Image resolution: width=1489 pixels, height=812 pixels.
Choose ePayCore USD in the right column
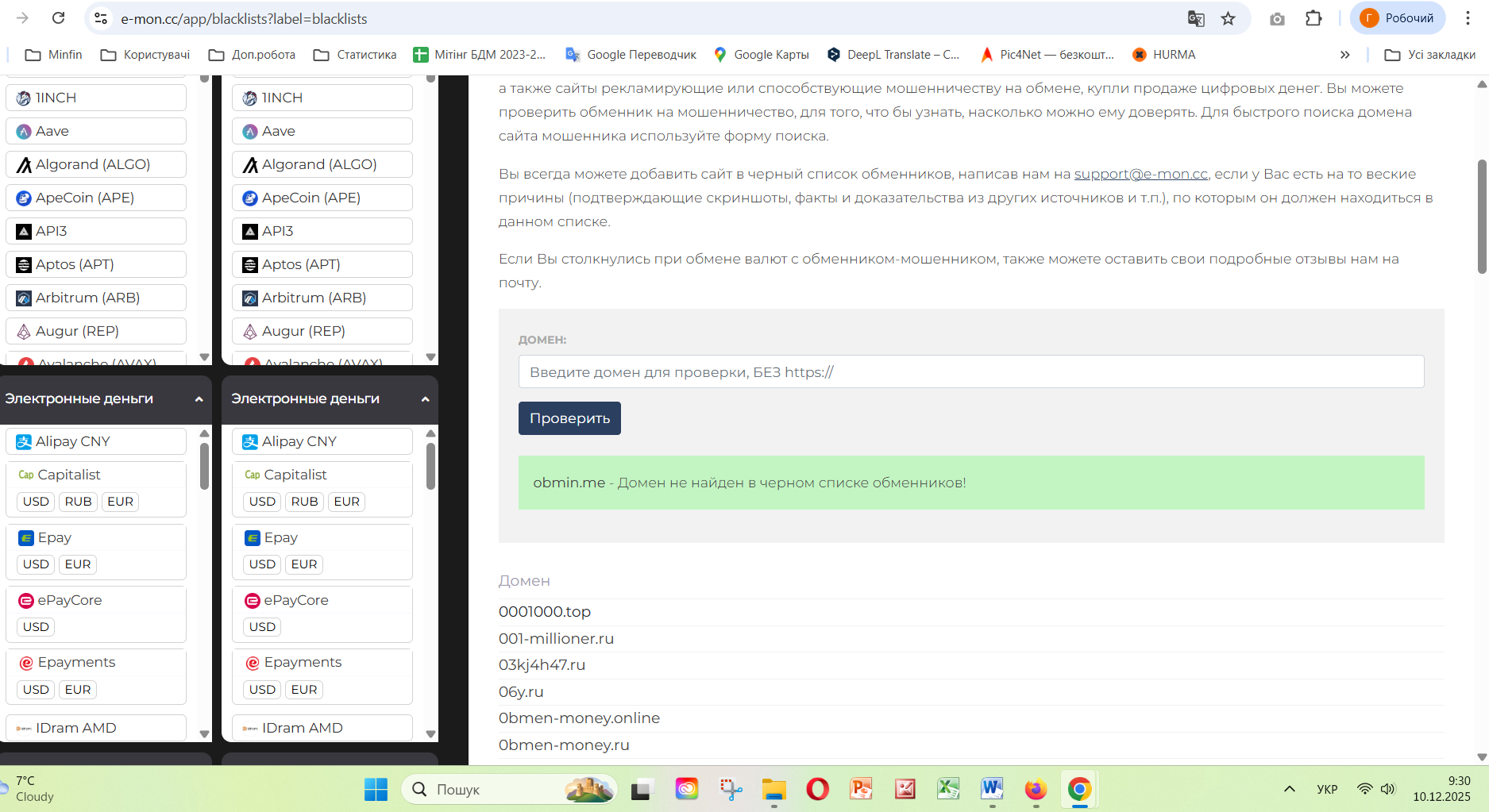(262, 627)
